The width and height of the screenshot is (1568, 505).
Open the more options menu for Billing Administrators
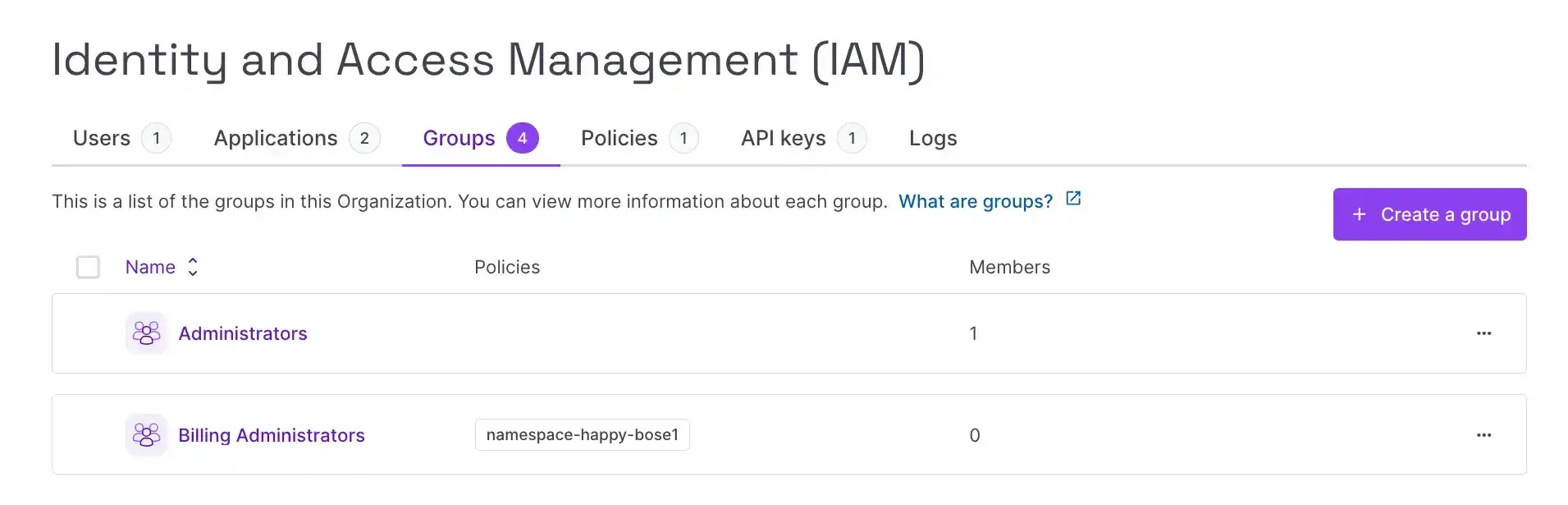coord(1483,435)
